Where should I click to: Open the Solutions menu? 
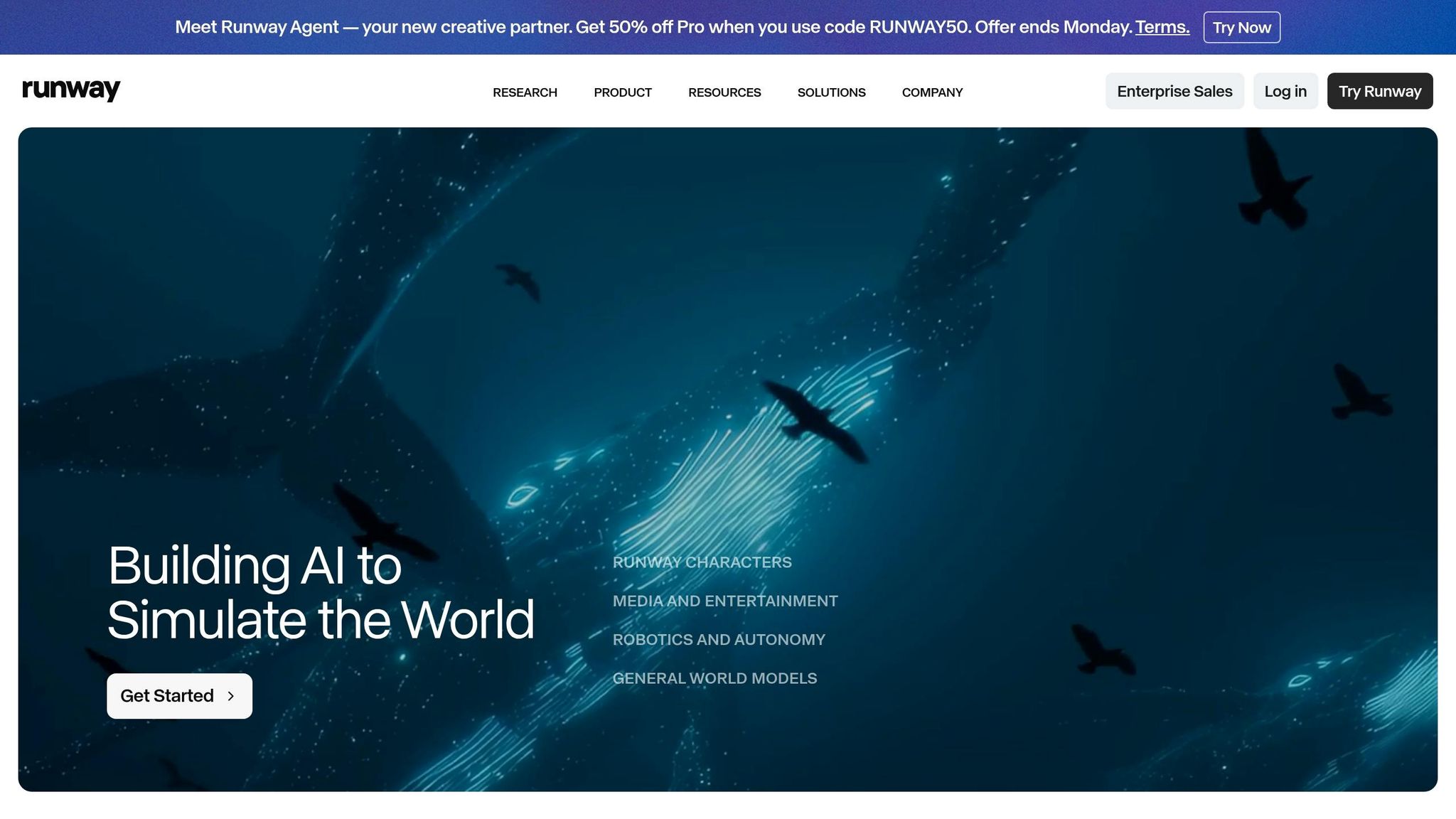(831, 92)
